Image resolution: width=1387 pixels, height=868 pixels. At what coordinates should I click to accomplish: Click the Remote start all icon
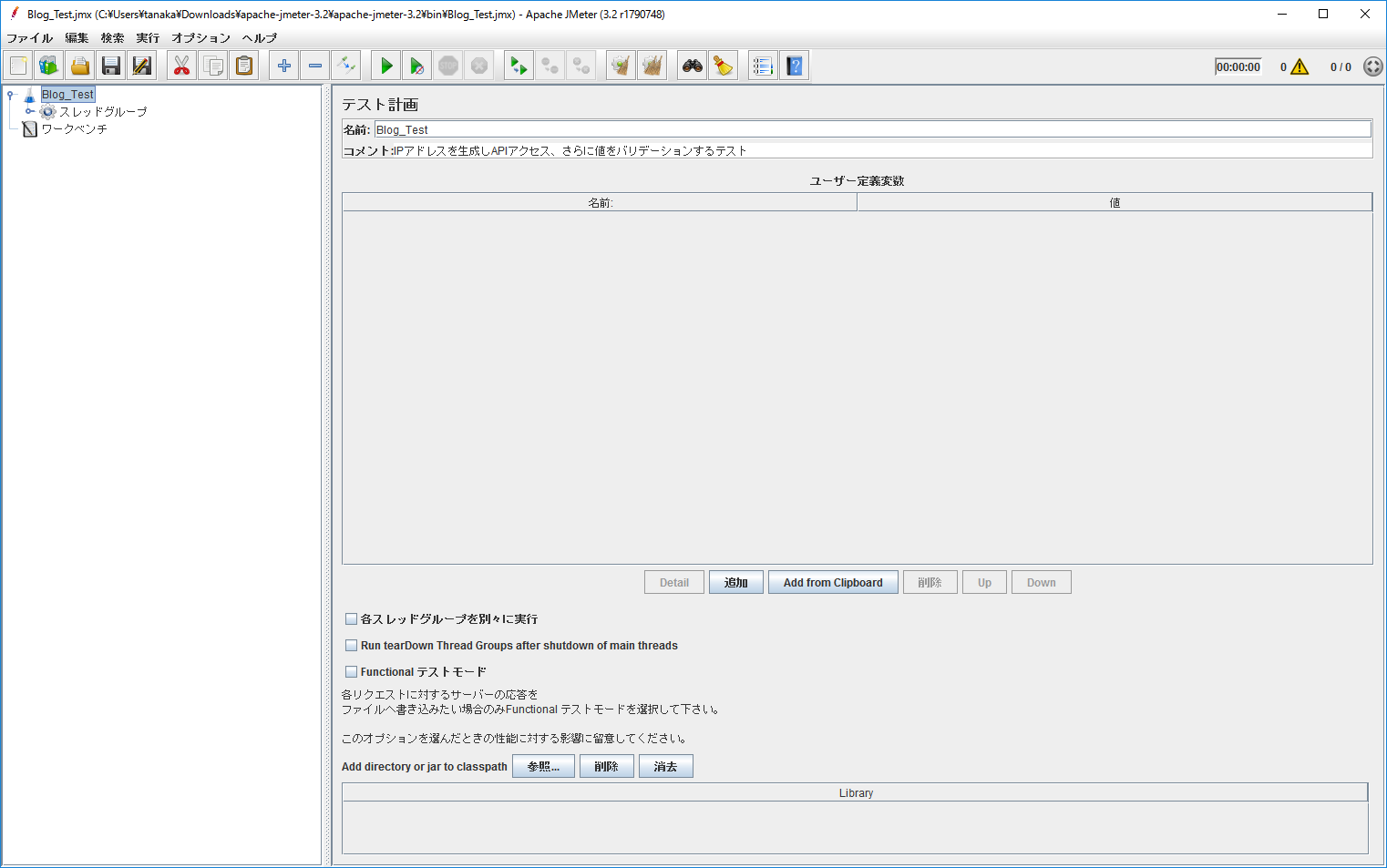(x=519, y=66)
